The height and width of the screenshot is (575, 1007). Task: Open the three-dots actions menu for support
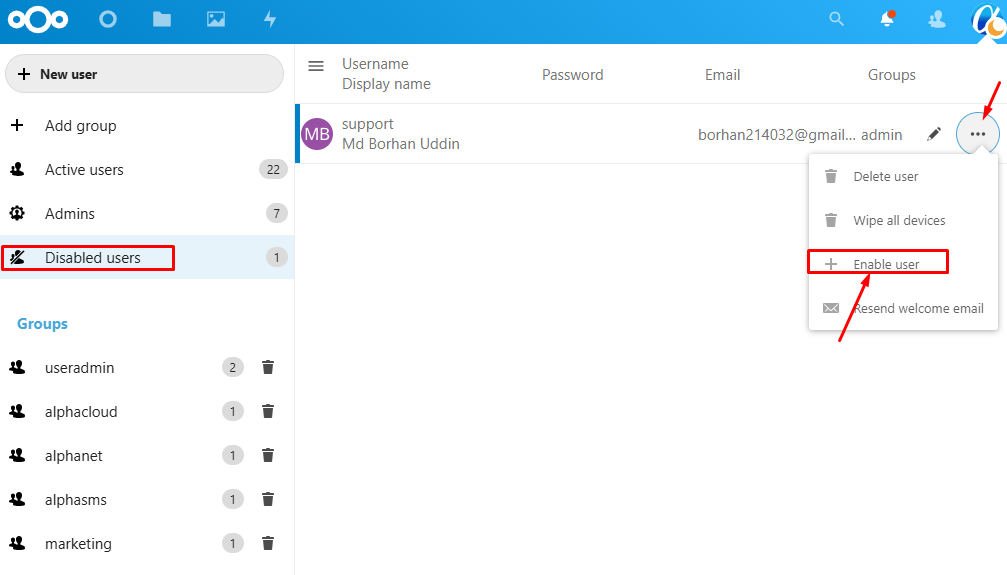[x=978, y=134]
